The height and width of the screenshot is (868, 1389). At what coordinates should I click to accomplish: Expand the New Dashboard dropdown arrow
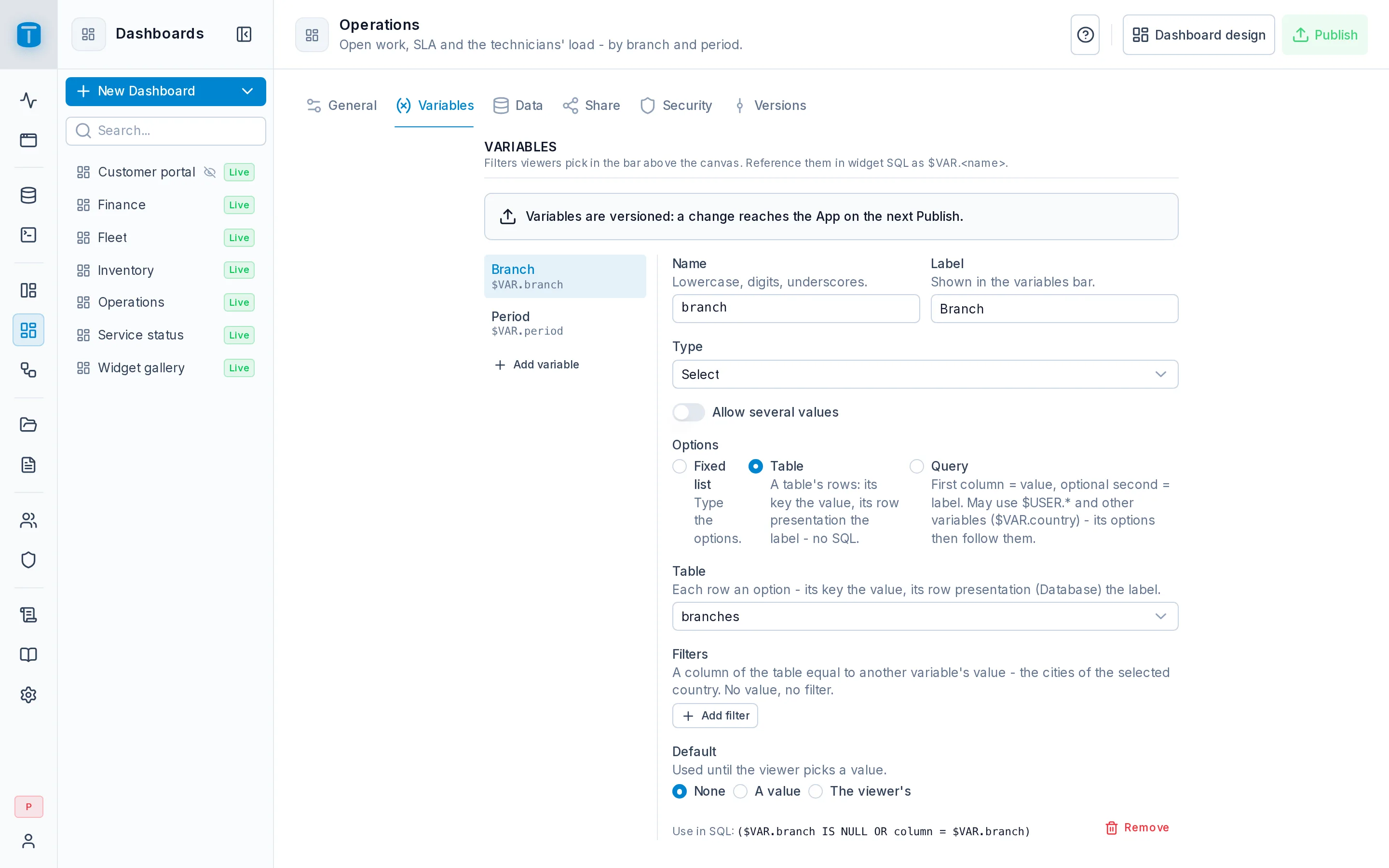(247, 91)
